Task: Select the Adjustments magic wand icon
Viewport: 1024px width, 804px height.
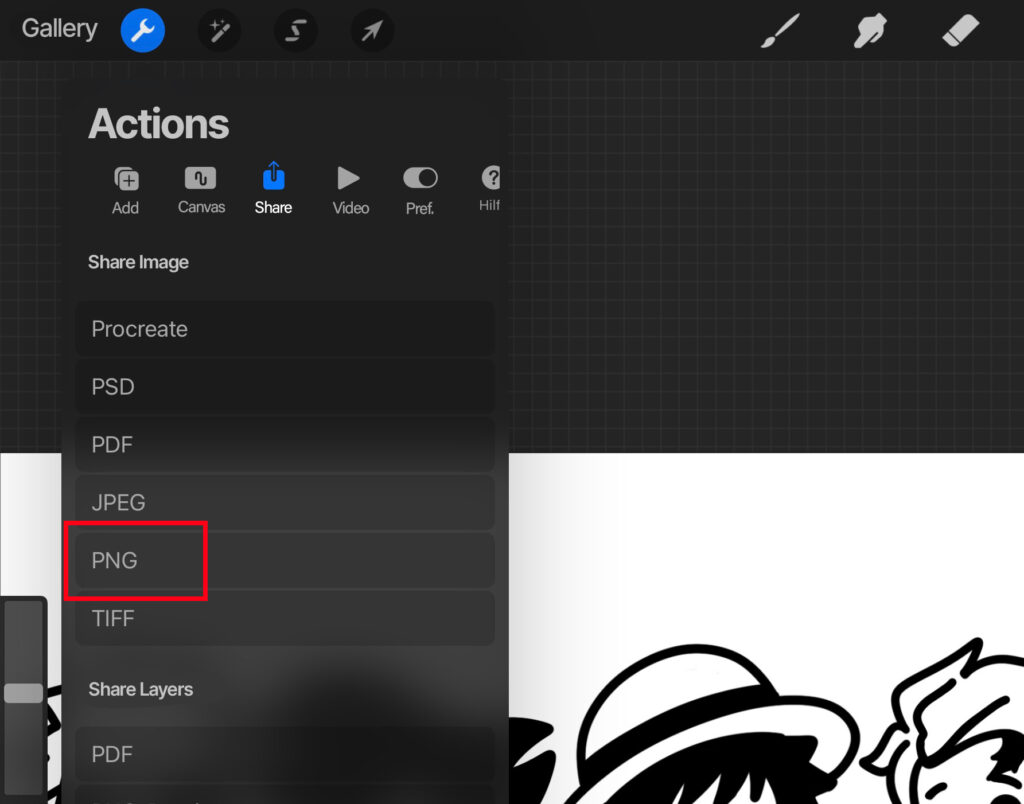Action: [x=219, y=30]
